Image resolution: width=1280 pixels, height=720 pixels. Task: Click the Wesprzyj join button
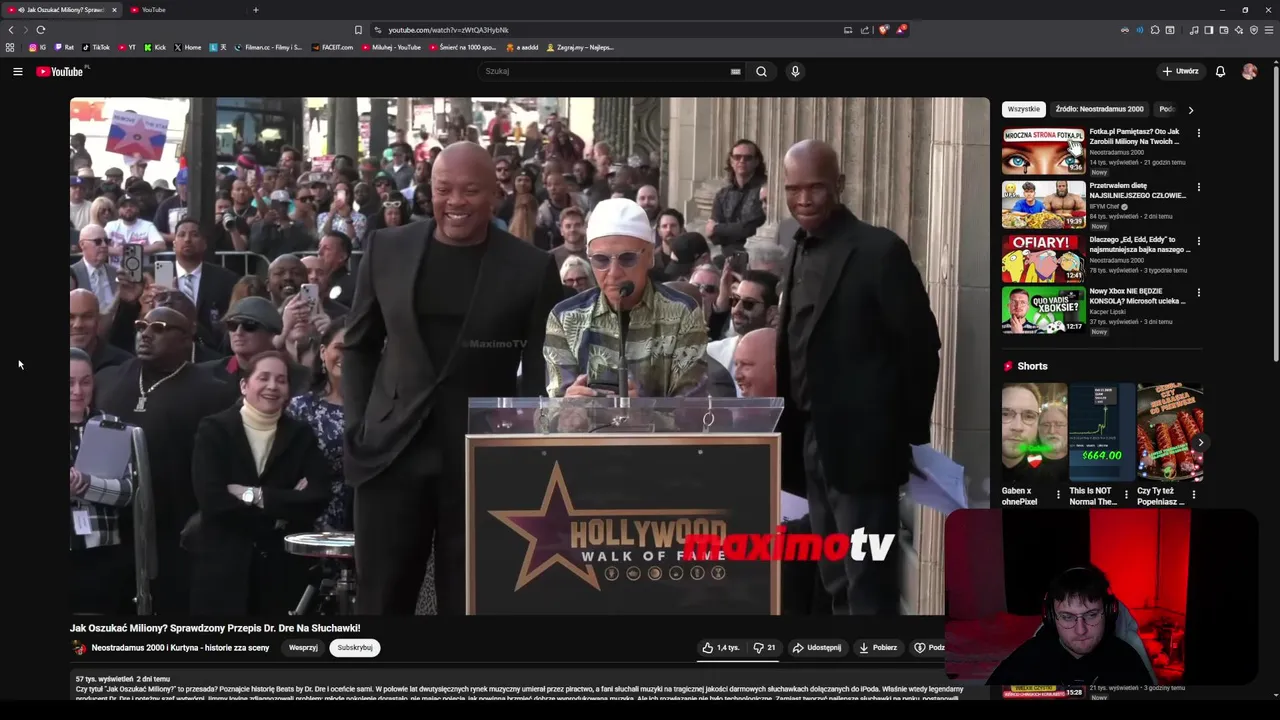click(303, 648)
